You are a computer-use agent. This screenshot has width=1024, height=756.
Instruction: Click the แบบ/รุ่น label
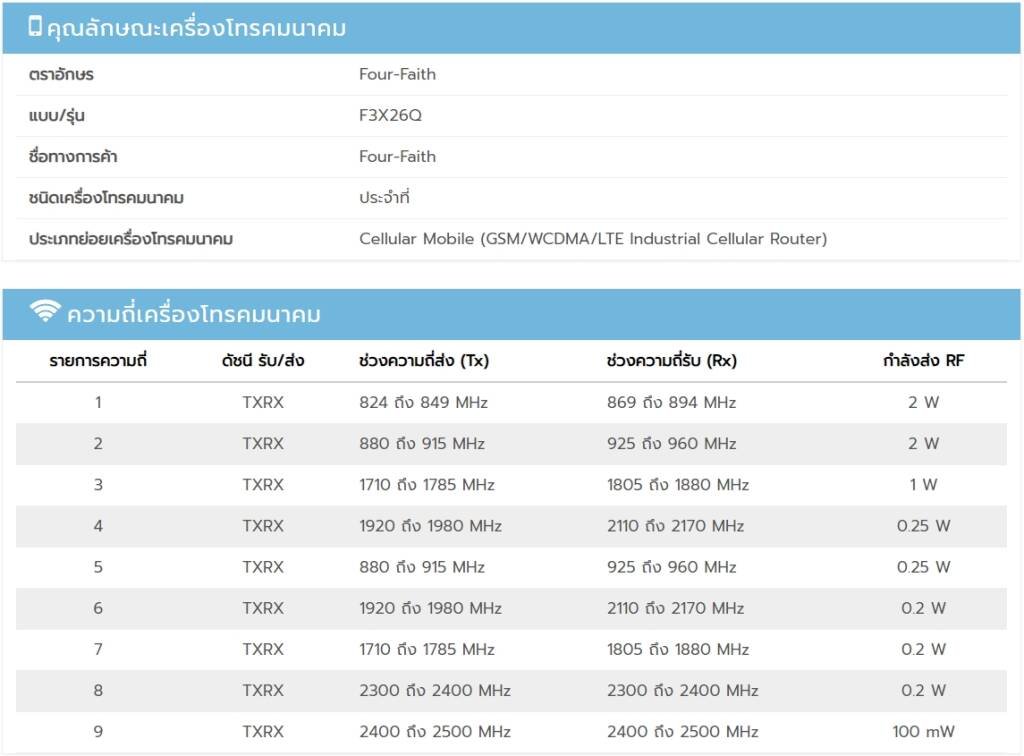(x=56, y=116)
